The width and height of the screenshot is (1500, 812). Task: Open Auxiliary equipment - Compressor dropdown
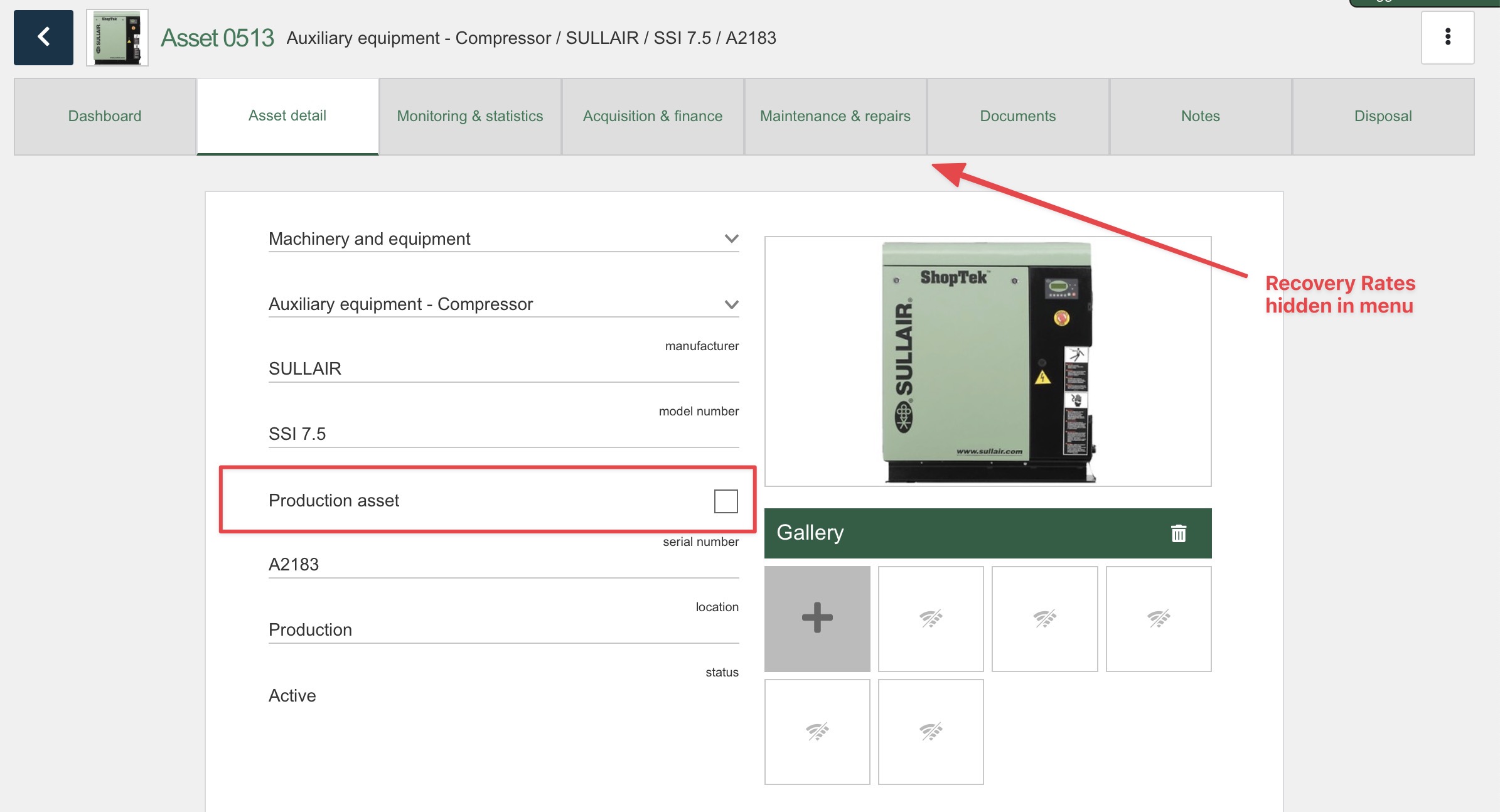(x=731, y=304)
